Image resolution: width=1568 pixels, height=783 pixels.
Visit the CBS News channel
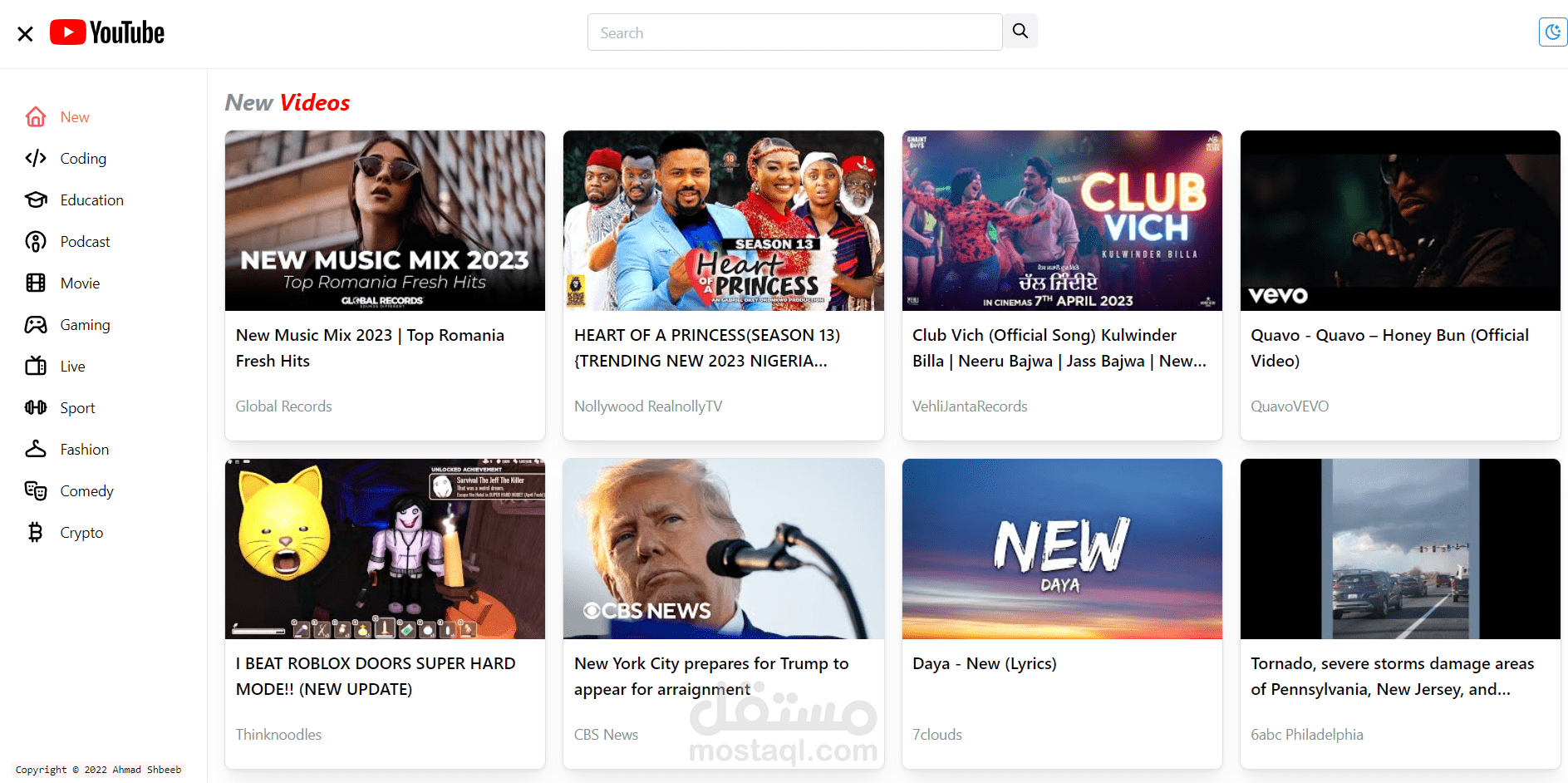tap(606, 735)
